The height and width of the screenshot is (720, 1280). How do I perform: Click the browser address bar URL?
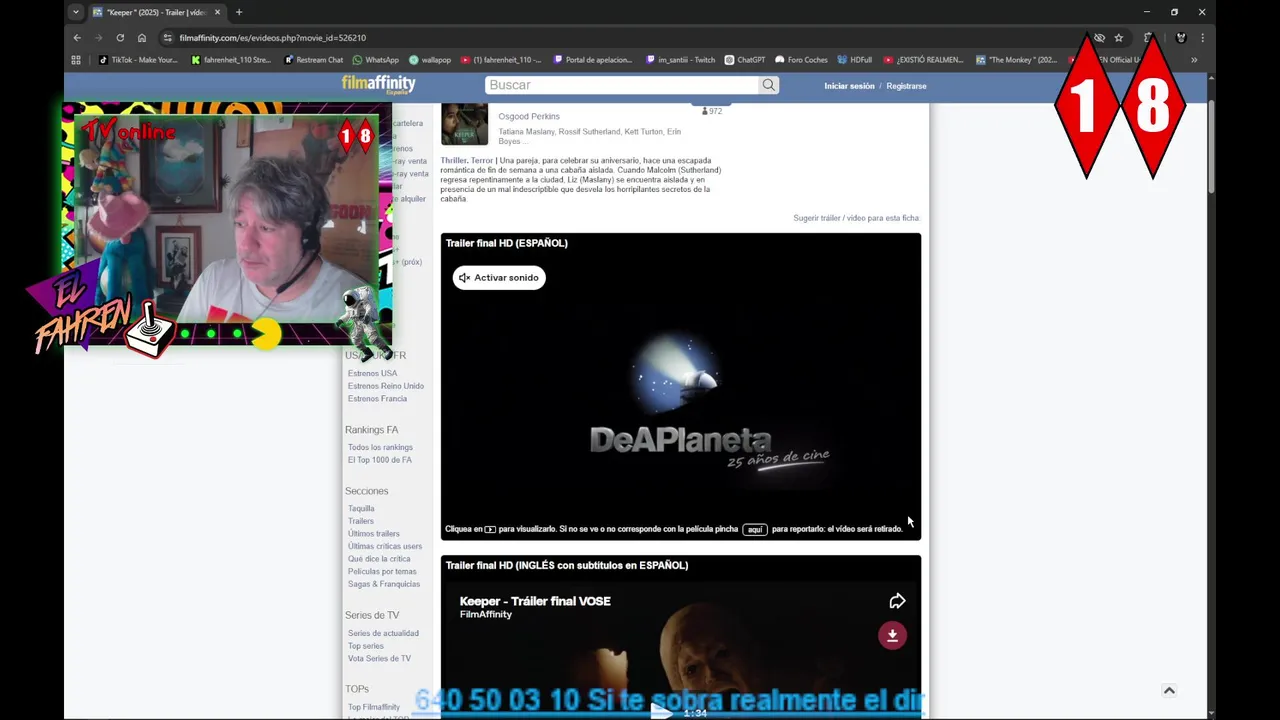[273, 38]
